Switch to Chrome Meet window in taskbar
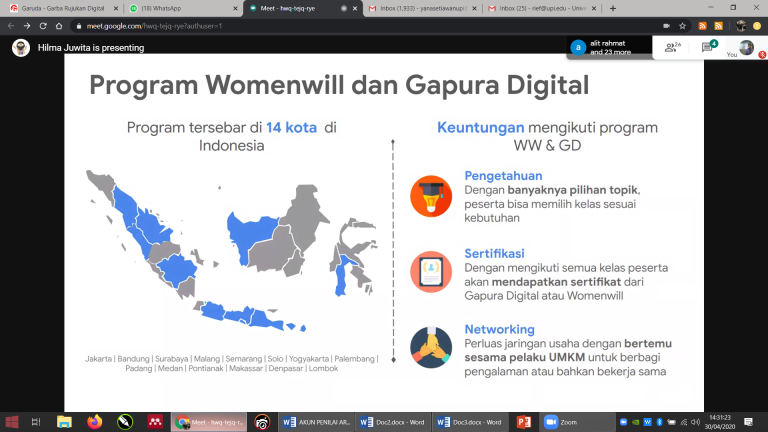 [x=209, y=422]
